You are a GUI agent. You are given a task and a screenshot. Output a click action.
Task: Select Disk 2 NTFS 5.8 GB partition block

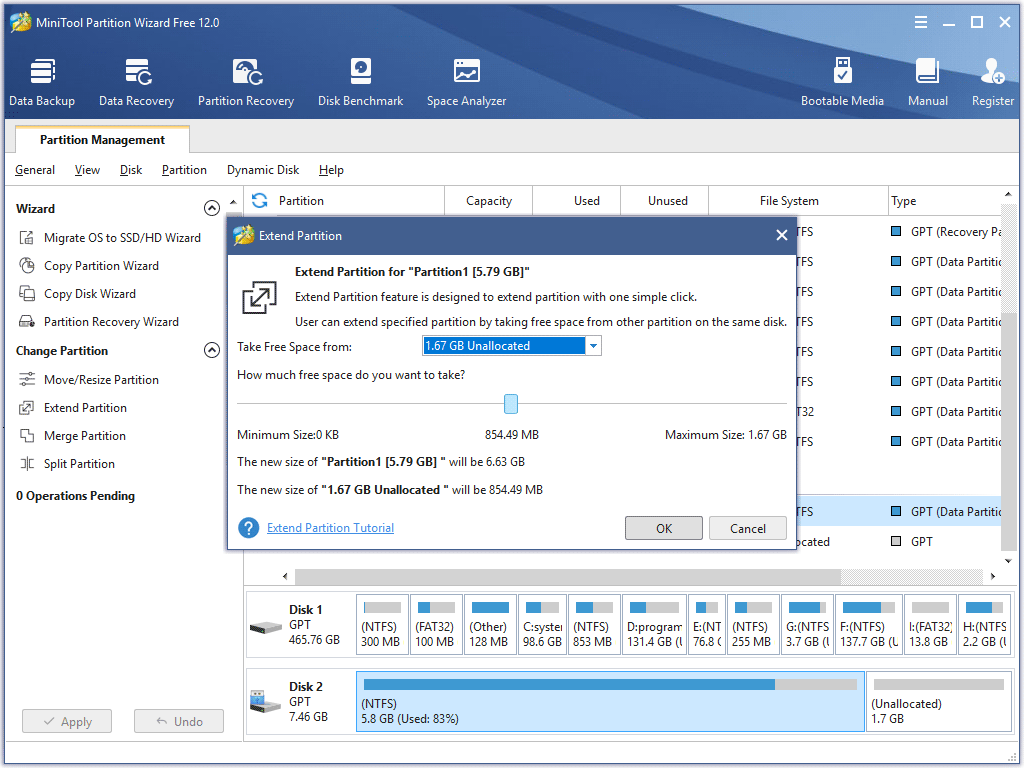tap(610, 701)
